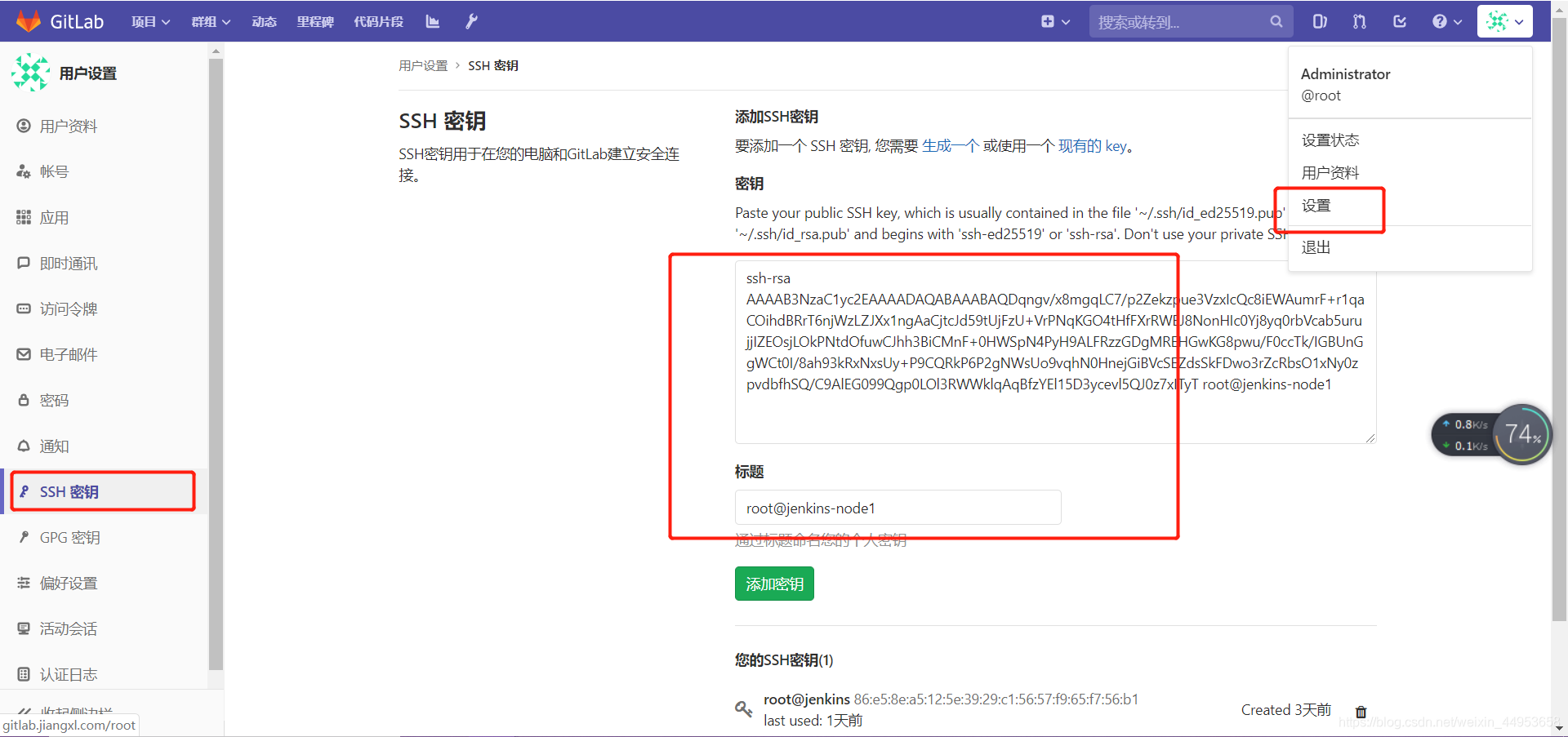This screenshot has width=1568, height=737.
Task: Click the green 添加密钥 button
Action: (774, 584)
